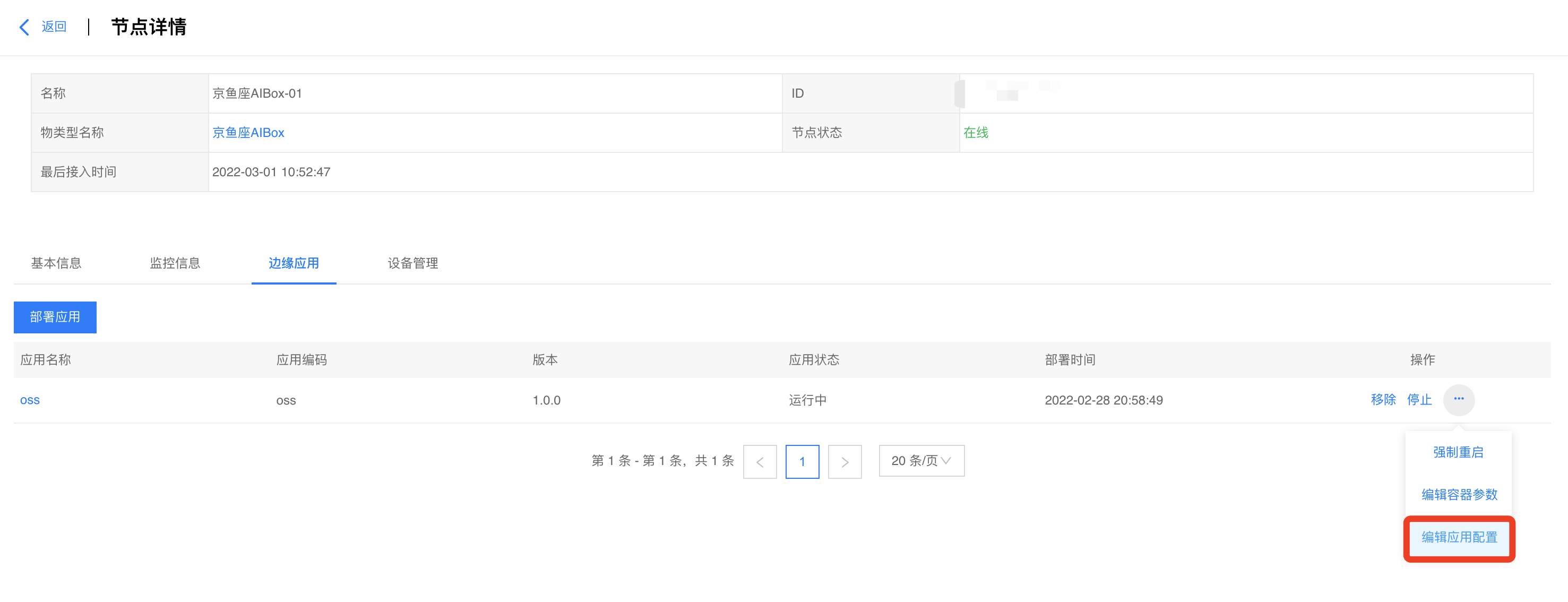Switch to the 基本信息 tab
1568x602 pixels.
(57, 263)
